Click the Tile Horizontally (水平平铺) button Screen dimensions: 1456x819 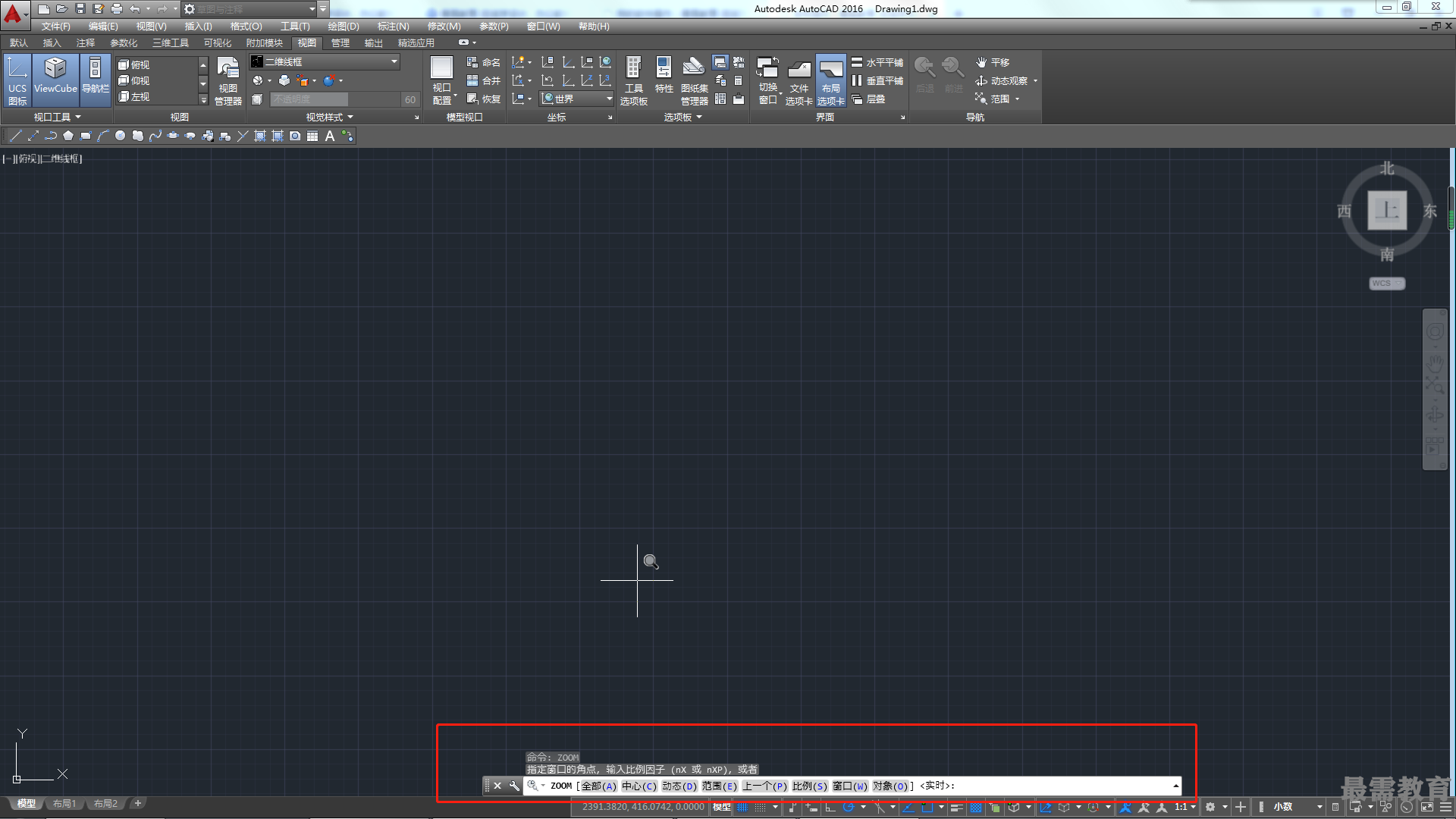pos(877,62)
